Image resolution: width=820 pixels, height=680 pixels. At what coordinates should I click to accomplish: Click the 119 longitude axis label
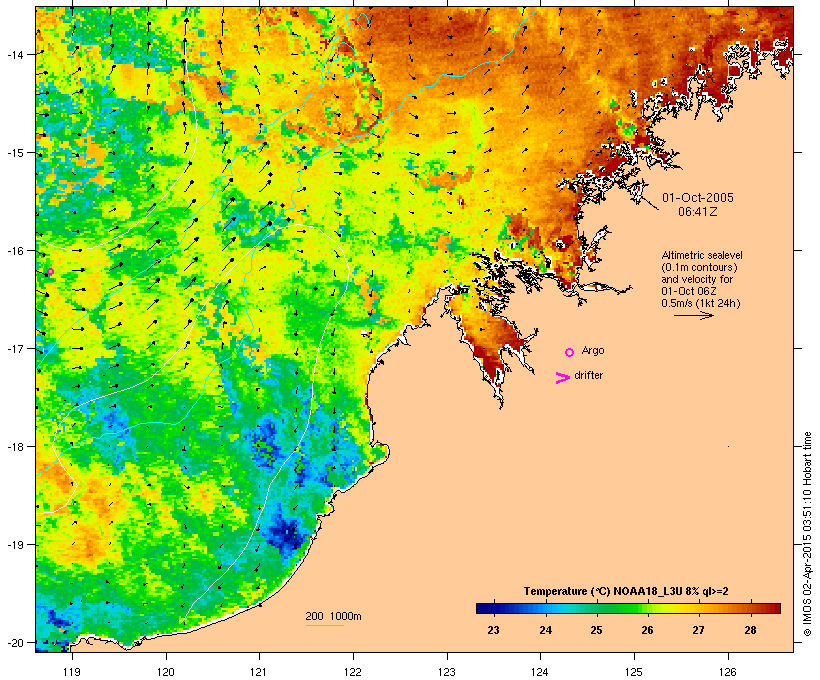tap(72, 672)
